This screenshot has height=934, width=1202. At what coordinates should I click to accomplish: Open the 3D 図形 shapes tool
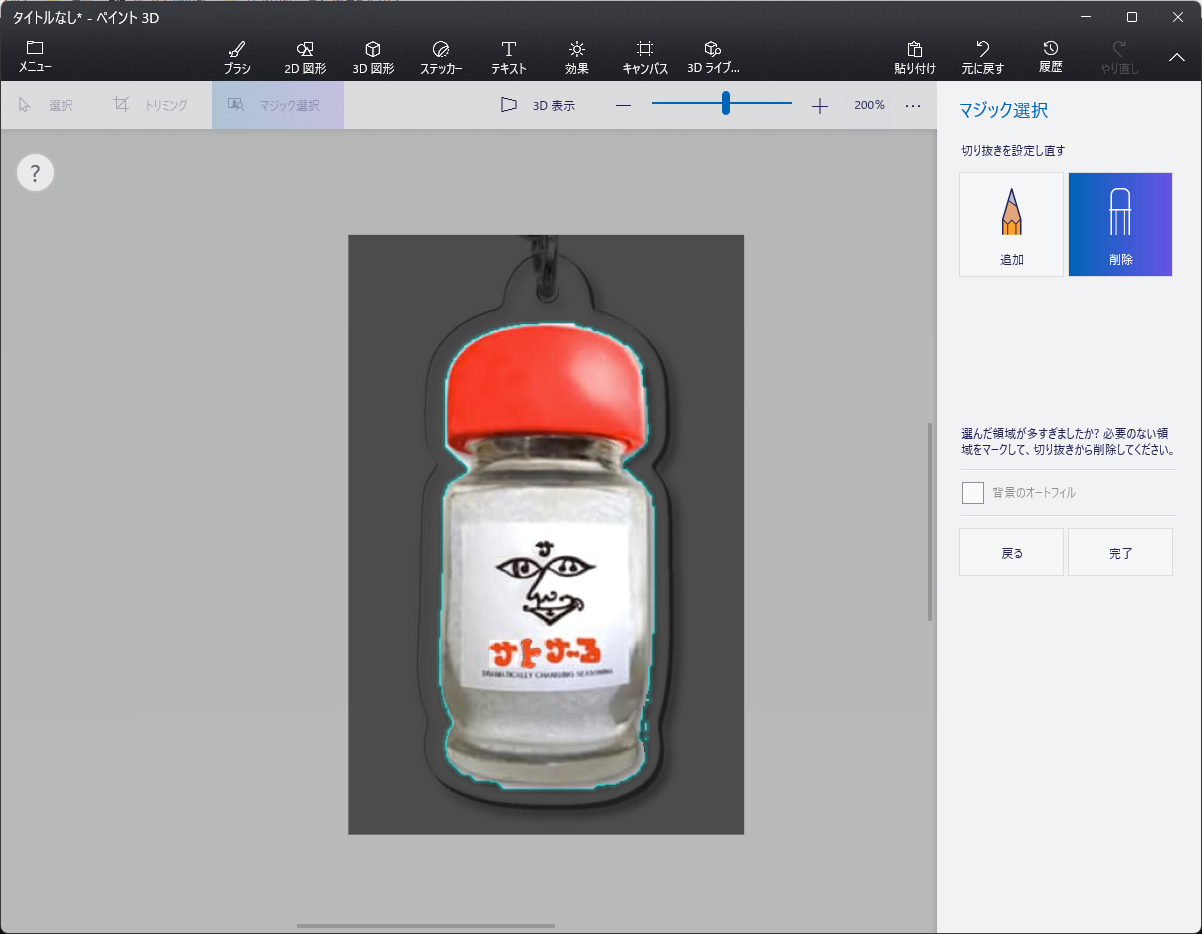click(x=373, y=57)
